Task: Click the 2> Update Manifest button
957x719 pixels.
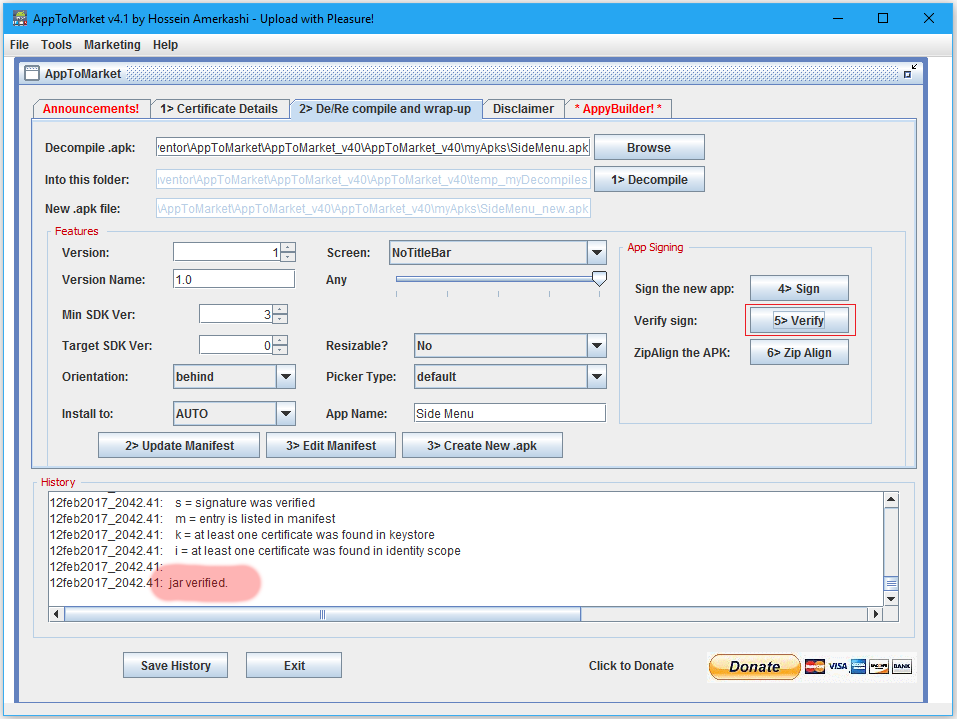Action: tap(179, 446)
